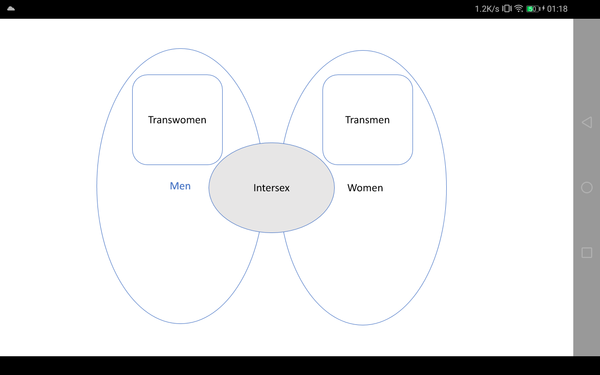The width and height of the screenshot is (600, 375).
Task: Select the gray Intersex ellipse
Action: pos(272,188)
